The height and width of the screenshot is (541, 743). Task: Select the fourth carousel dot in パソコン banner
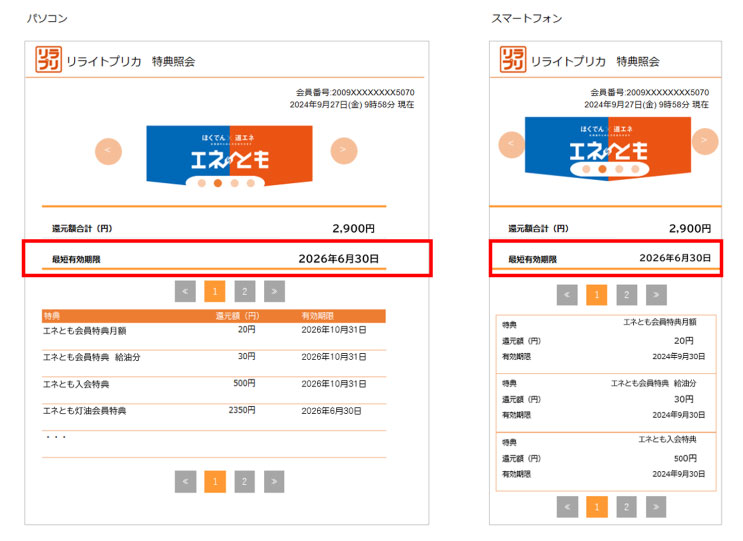point(251,183)
